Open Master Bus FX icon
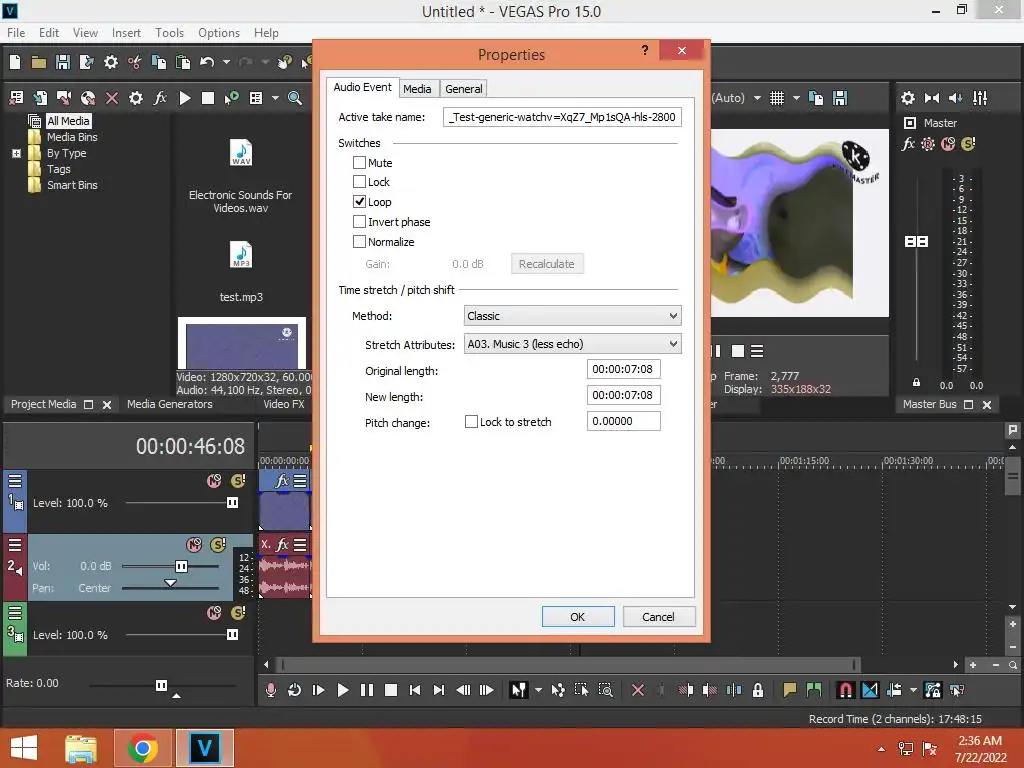Screen dimensions: 1024x768 [908, 144]
